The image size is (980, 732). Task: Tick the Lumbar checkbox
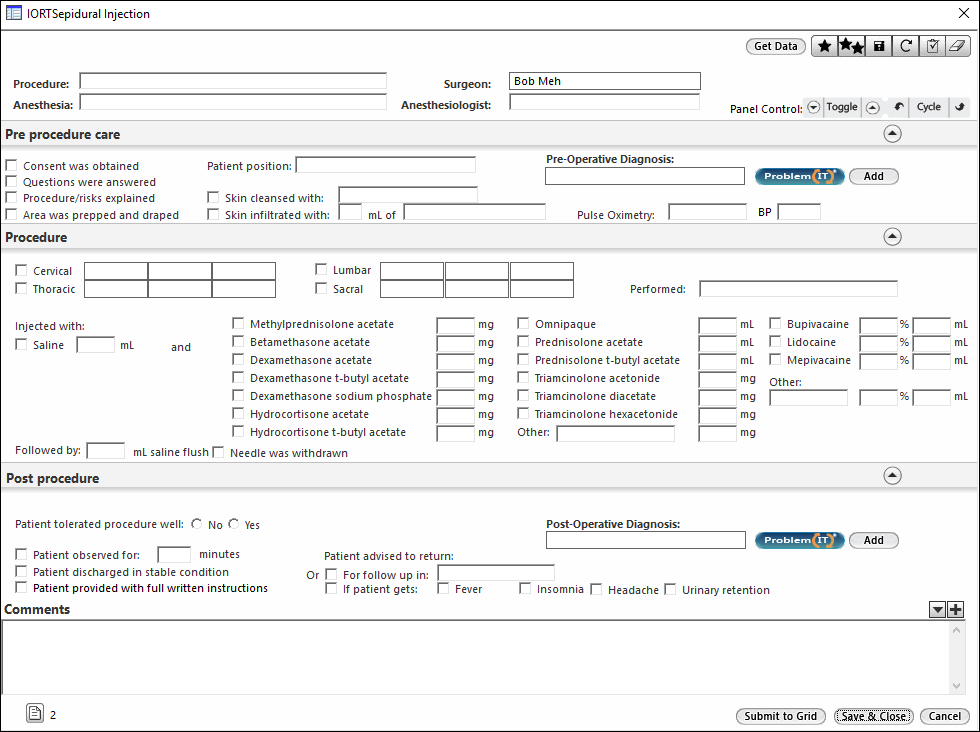321,270
